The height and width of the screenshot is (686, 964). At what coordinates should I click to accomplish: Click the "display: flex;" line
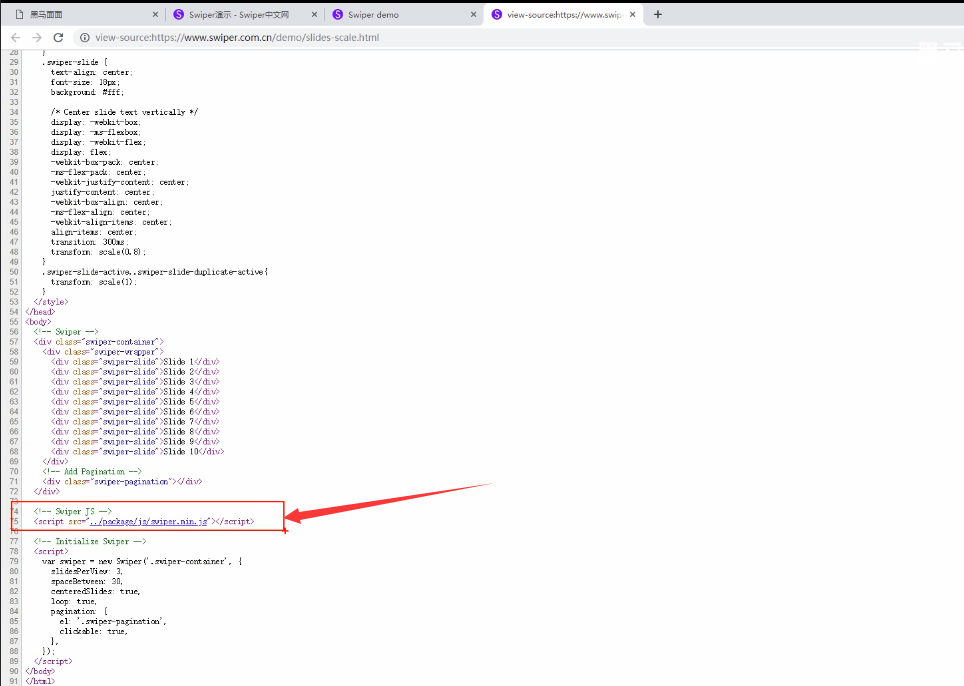(81, 152)
